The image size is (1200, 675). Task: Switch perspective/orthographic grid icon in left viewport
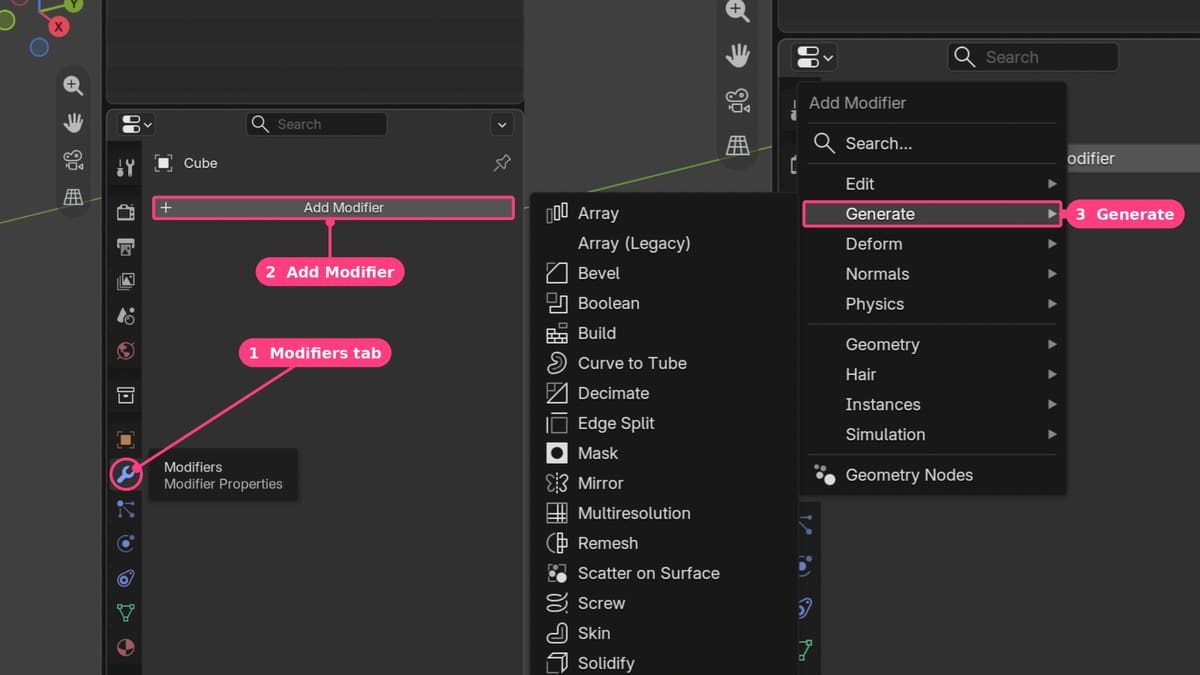(x=73, y=197)
